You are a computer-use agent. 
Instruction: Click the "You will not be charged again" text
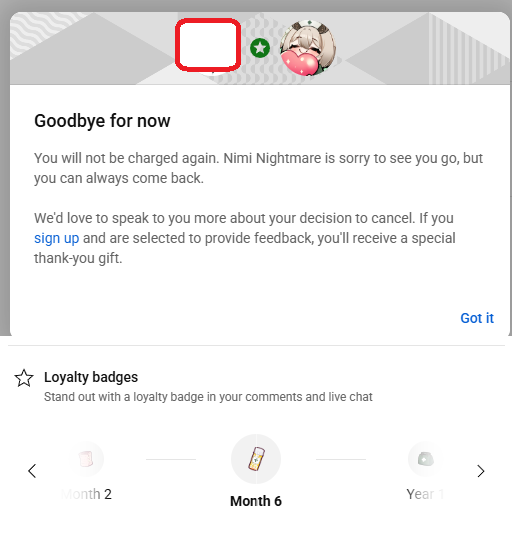(126, 158)
